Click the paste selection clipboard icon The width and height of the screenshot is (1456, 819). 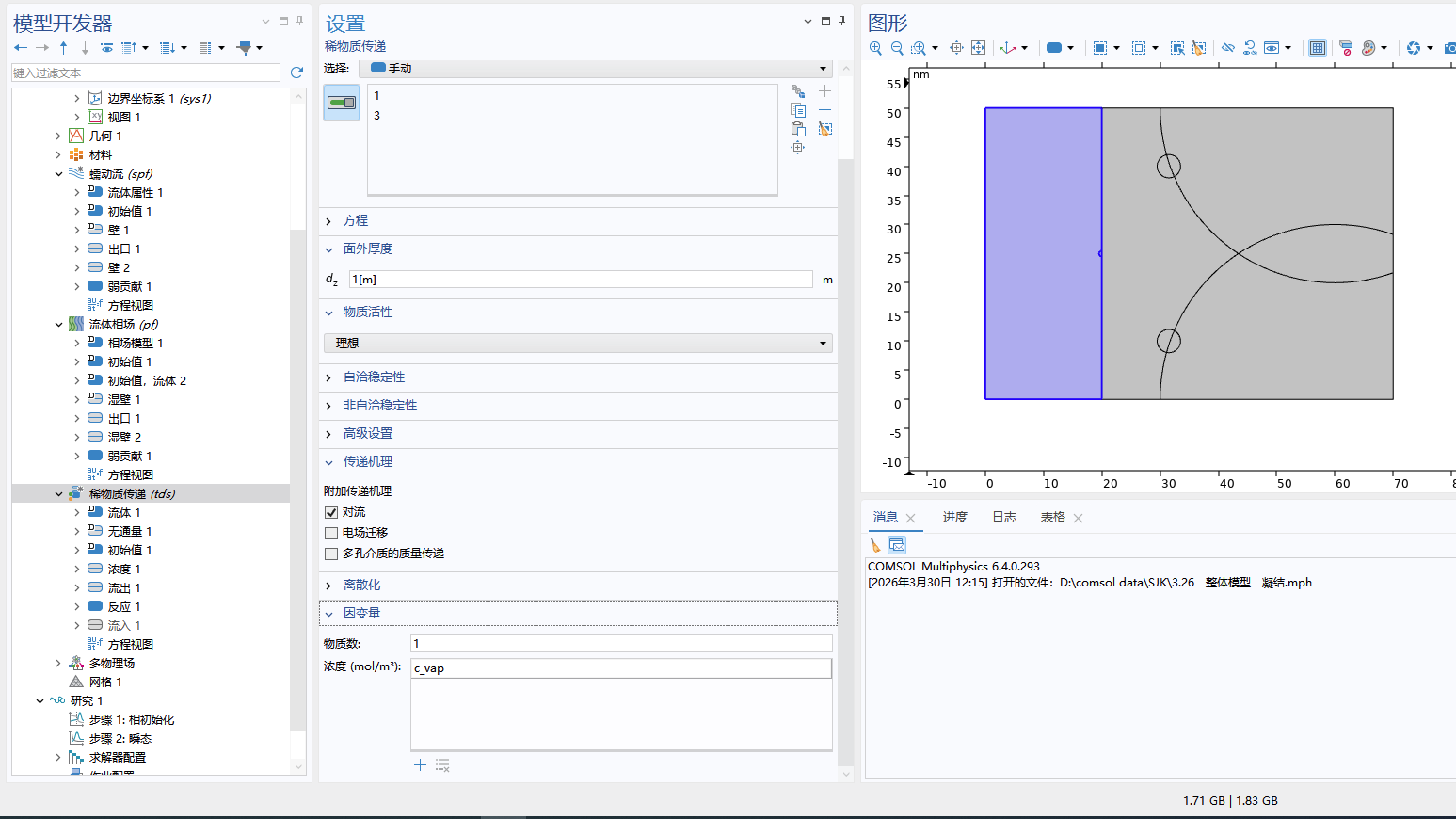coord(798,129)
